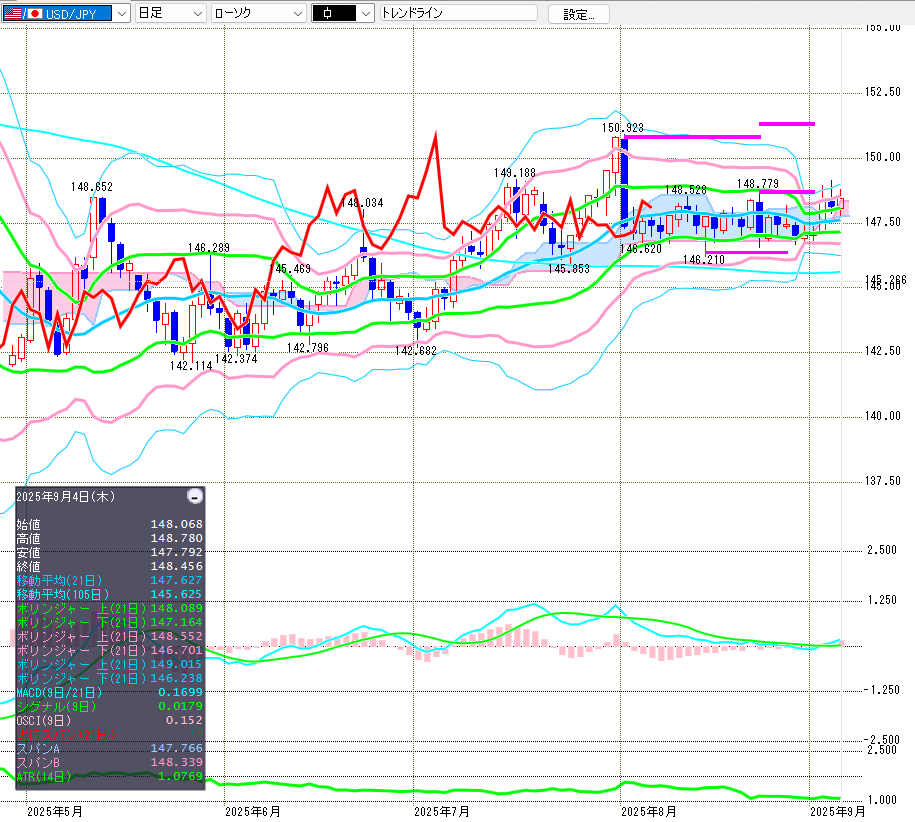Select the 2025年9月4日(木) panel header

[66, 496]
